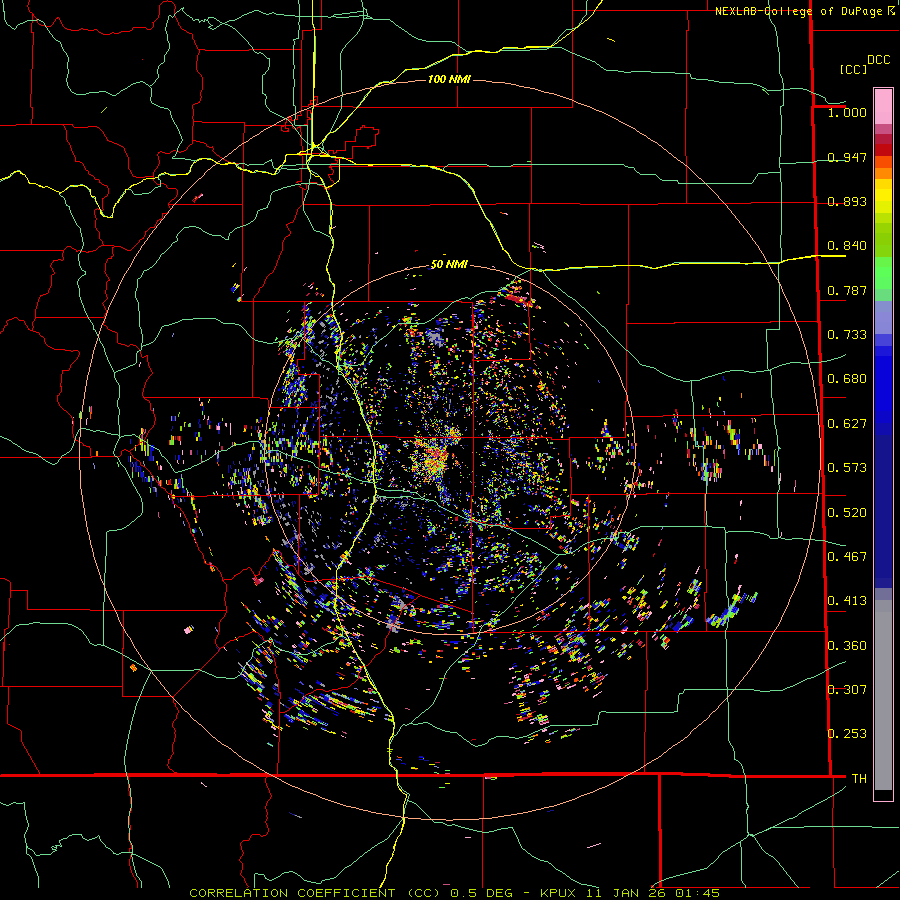This screenshot has width=900, height=900.
Task: Click the 0.467 legend label
Action: (x=847, y=557)
